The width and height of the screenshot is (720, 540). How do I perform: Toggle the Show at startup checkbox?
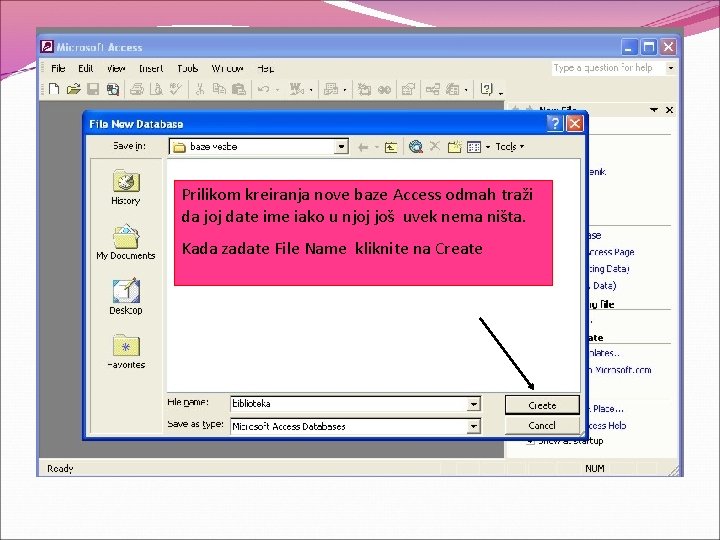[x=530, y=441]
